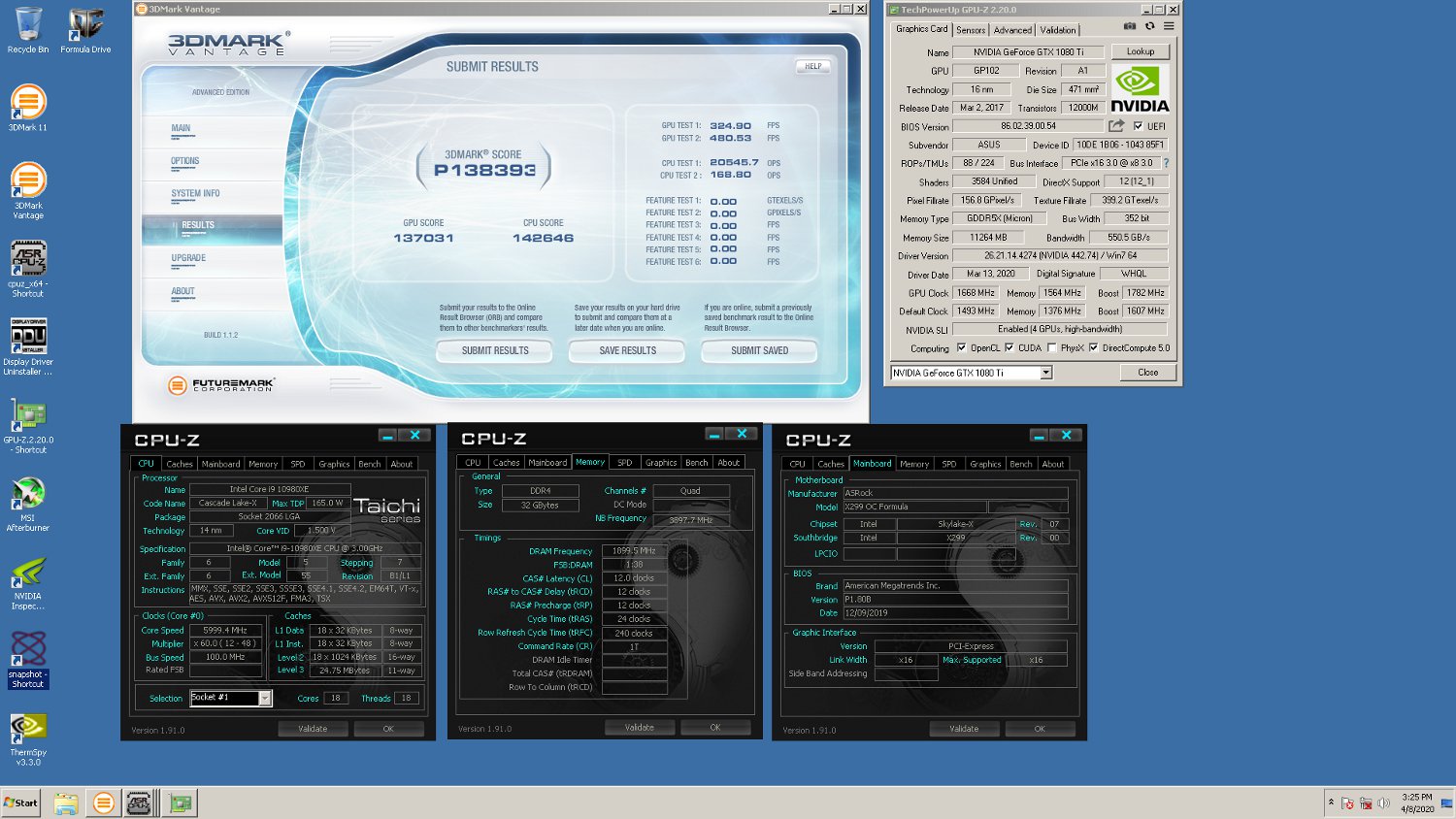Image resolution: width=1456 pixels, height=819 pixels.
Task: Select UPGRADE in 3DMark Vantage sidebar
Action: click(188, 258)
